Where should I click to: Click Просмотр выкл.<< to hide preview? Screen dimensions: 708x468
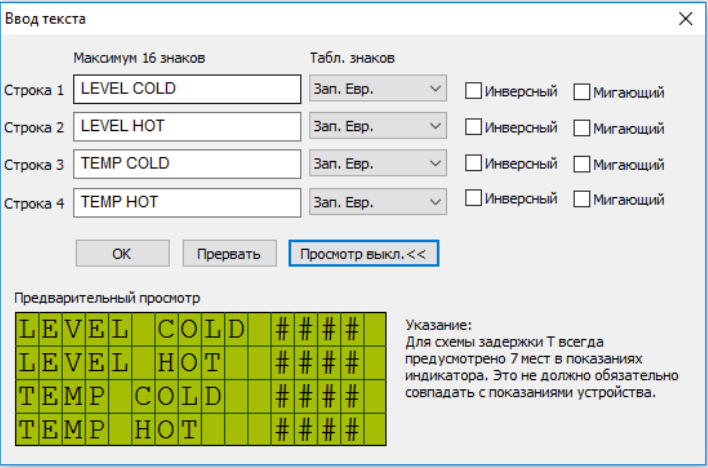point(363,253)
